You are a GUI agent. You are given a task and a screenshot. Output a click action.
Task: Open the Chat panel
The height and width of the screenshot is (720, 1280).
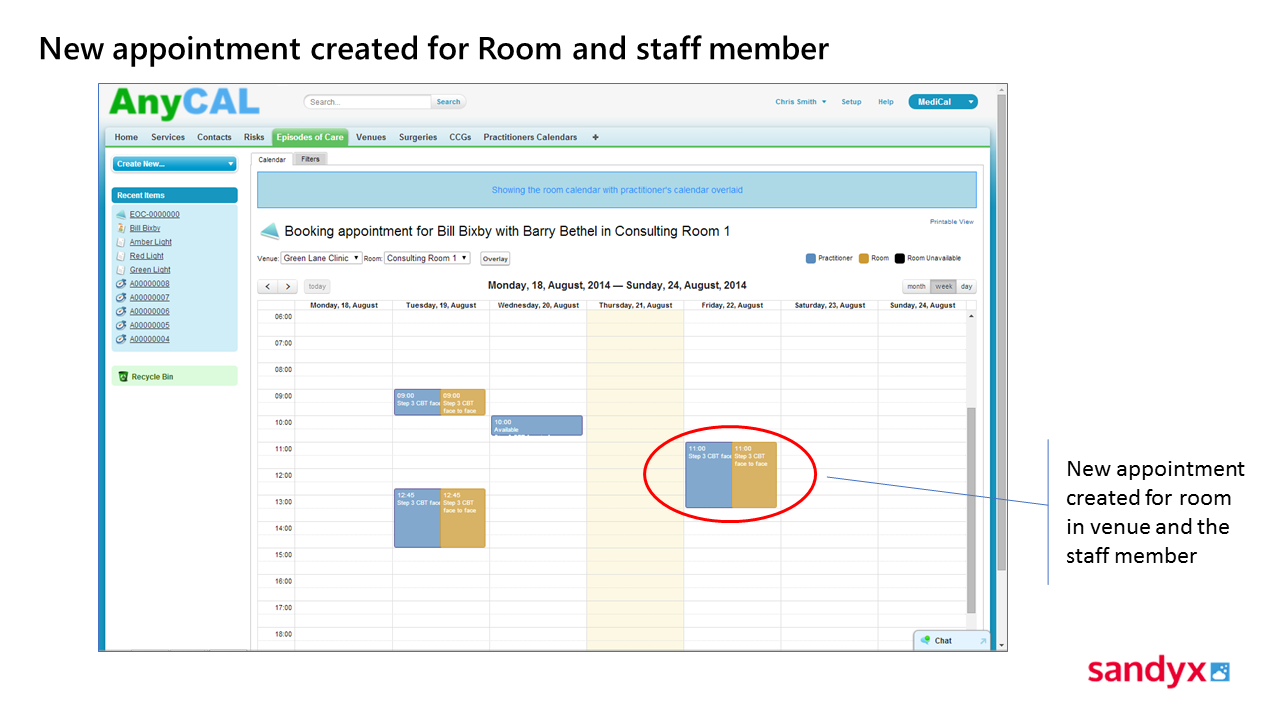[952, 641]
